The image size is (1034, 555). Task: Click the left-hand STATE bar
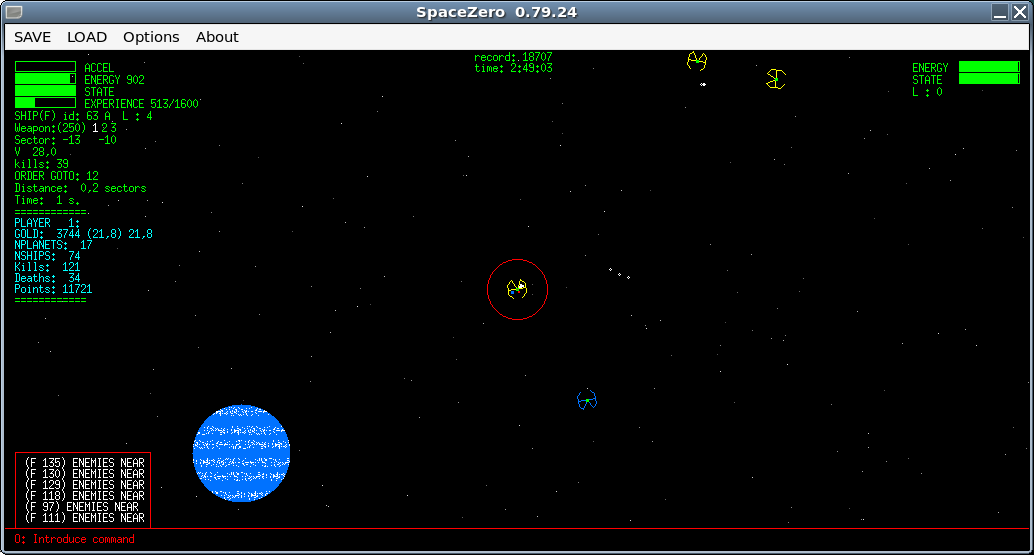tap(46, 90)
